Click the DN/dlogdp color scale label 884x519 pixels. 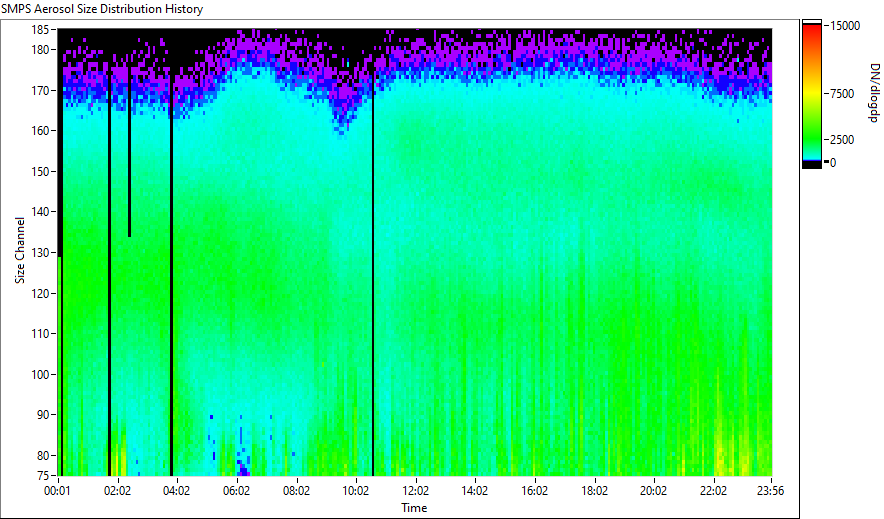(874, 92)
